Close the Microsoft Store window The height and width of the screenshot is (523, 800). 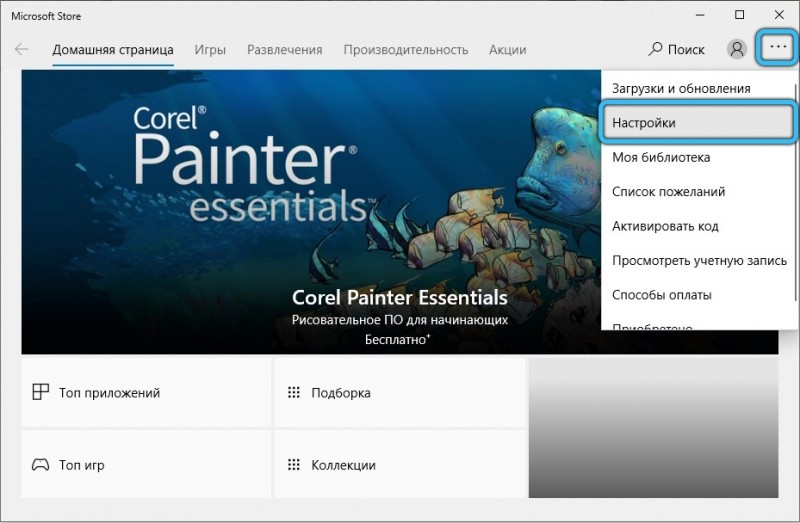(x=779, y=15)
